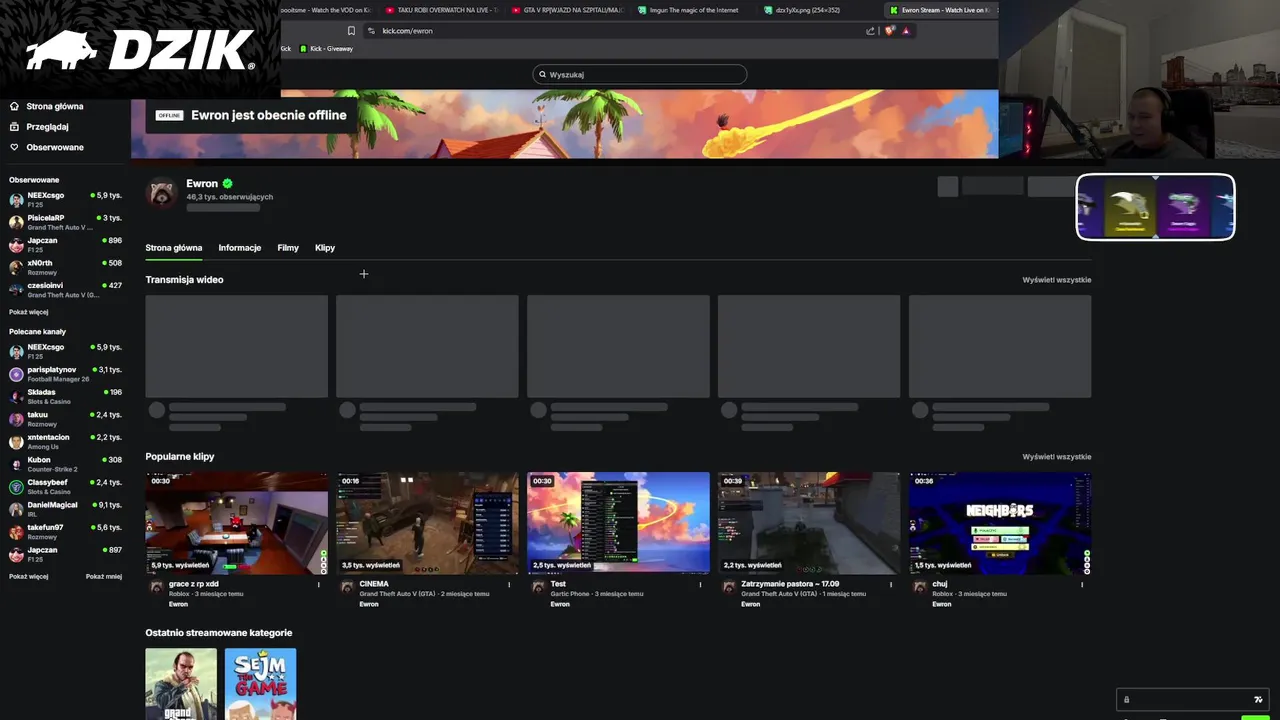Viewport: 1280px width, 720px height.
Task: Click the Kick logo on 'Kick - Giveaway' bookmark
Action: pos(302,48)
